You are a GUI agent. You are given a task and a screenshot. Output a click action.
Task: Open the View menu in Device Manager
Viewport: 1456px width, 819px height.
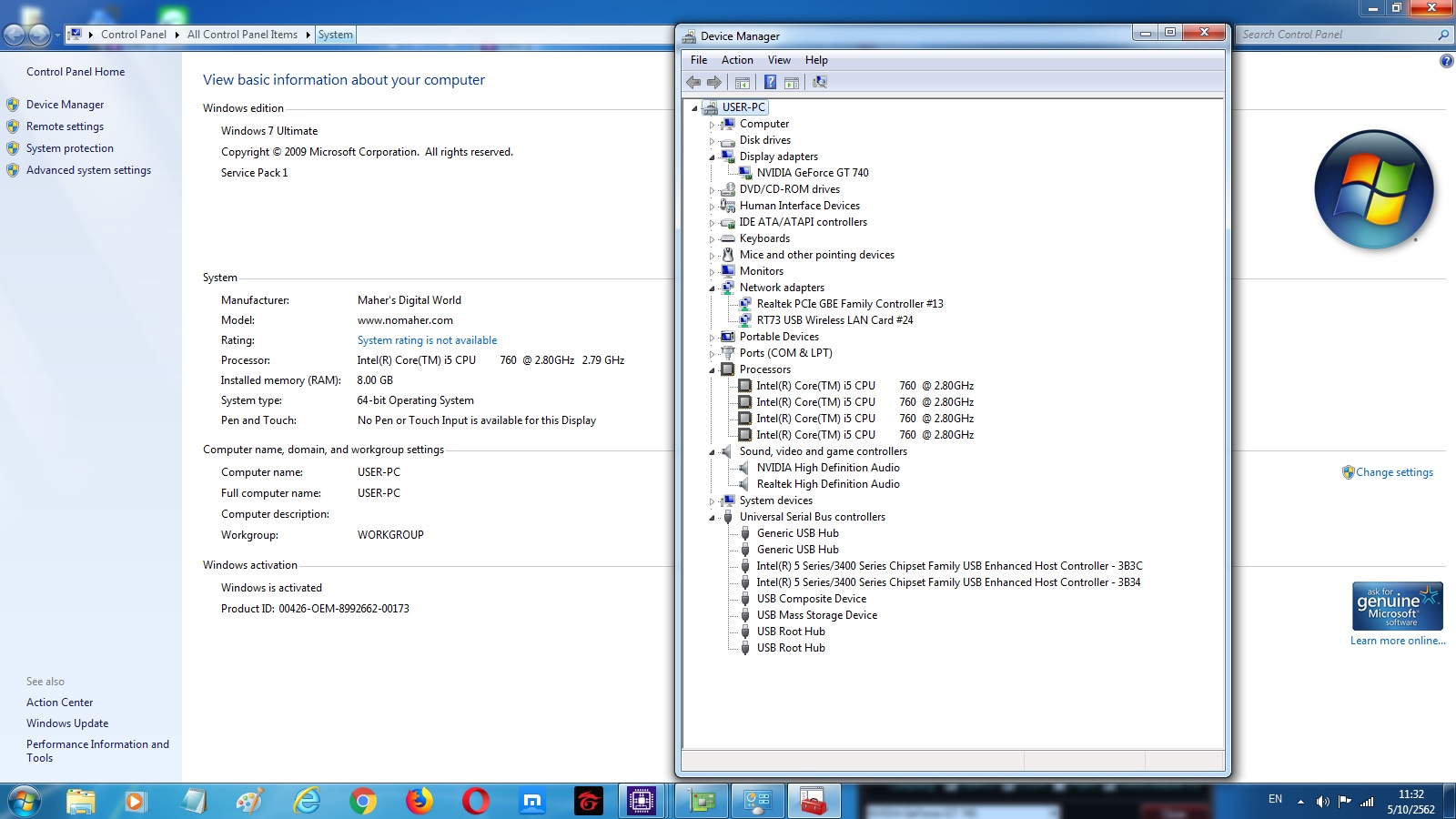(779, 60)
